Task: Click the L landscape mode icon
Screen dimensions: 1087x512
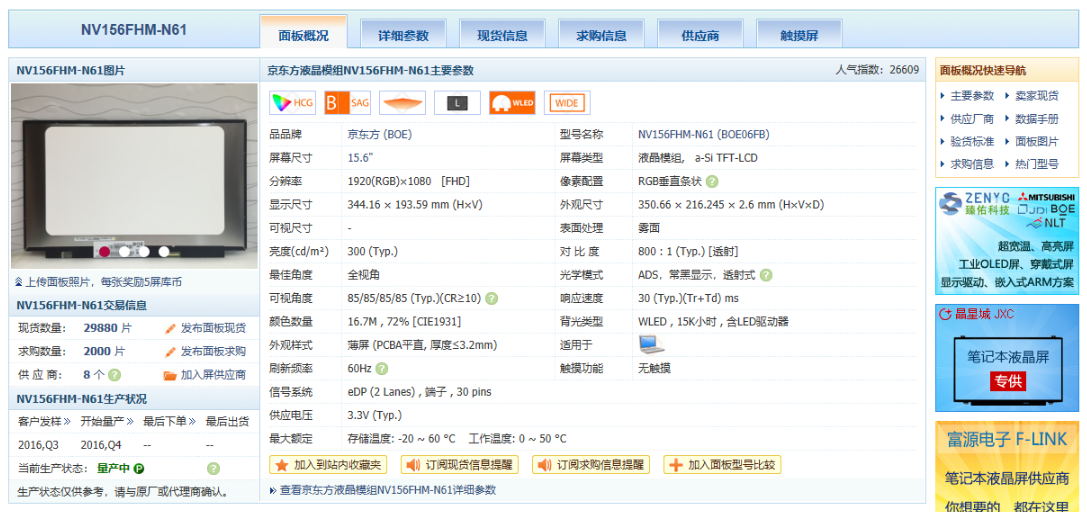Action: click(x=458, y=103)
